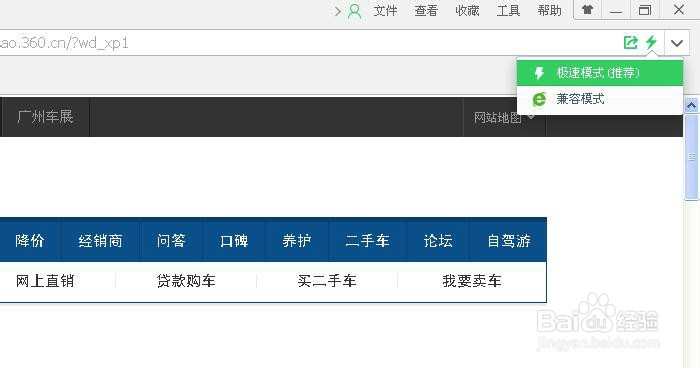This screenshot has width=700, height=368.
Task: Open the 贷款购车 link
Action: click(x=186, y=281)
